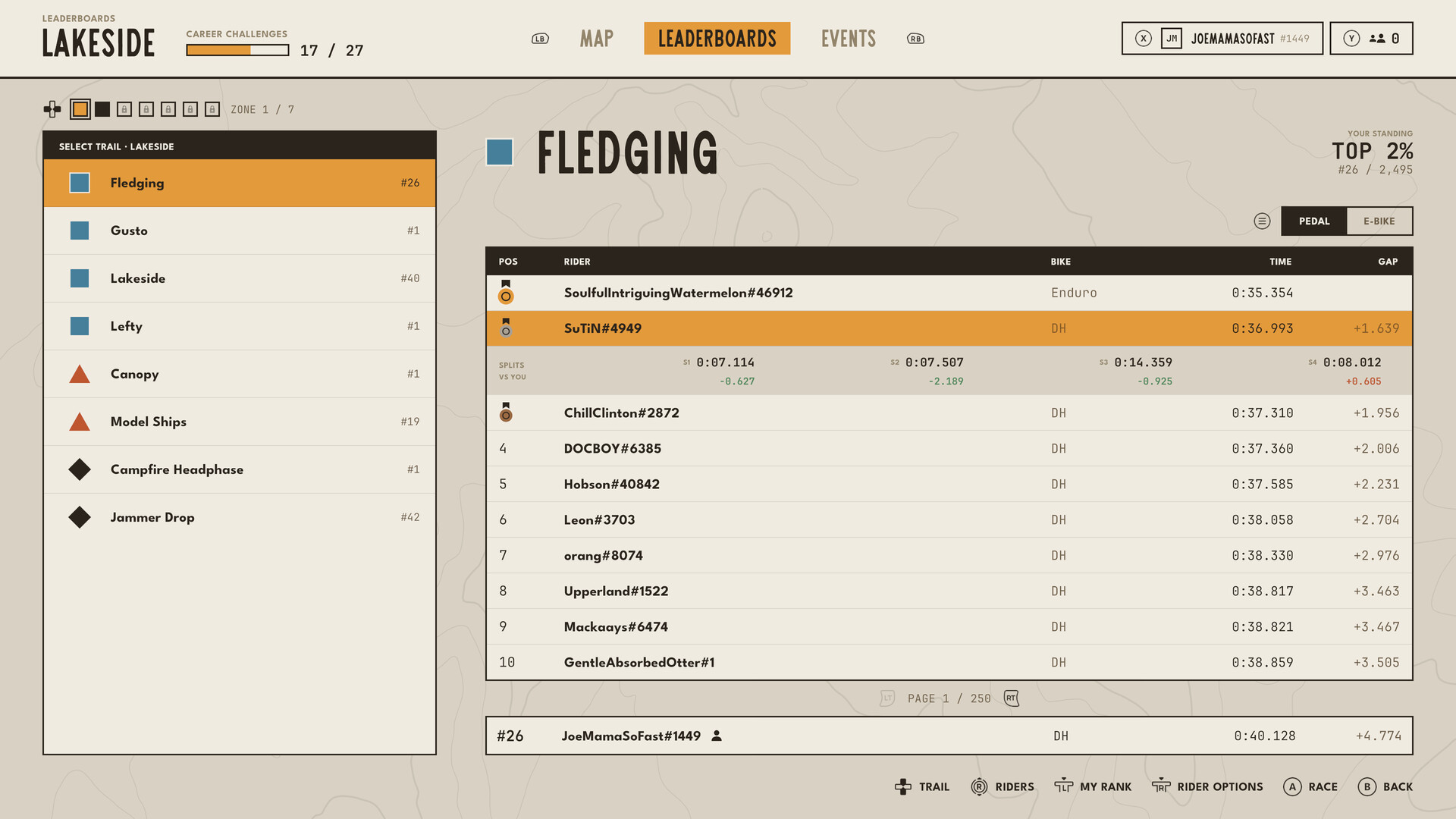Viewport: 1456px width, 819px height.
Task: Click the RB bumper icon
Action: [915, 39]
